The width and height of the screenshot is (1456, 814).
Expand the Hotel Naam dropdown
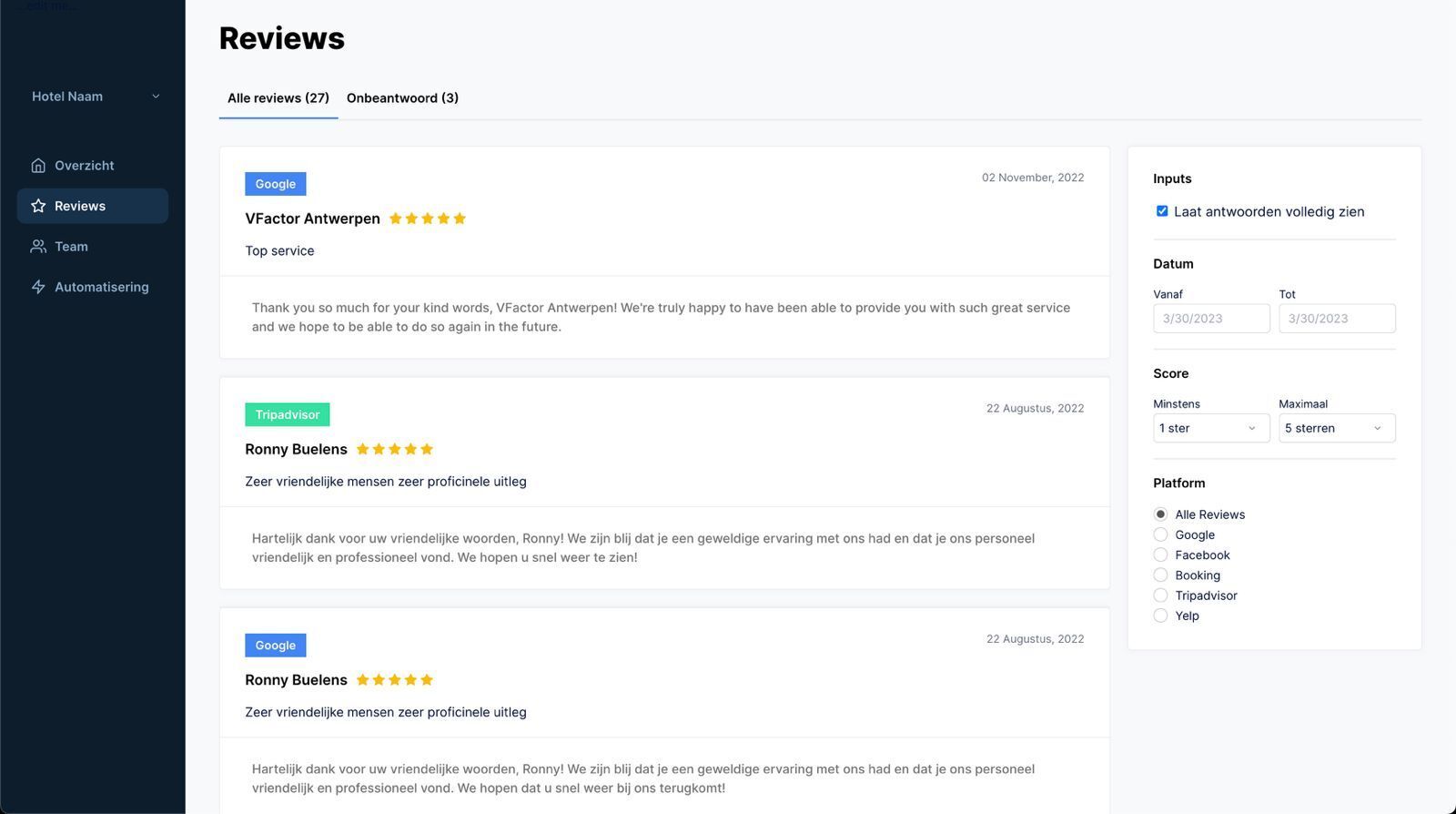pyautogui.click(x=96, y=97)
